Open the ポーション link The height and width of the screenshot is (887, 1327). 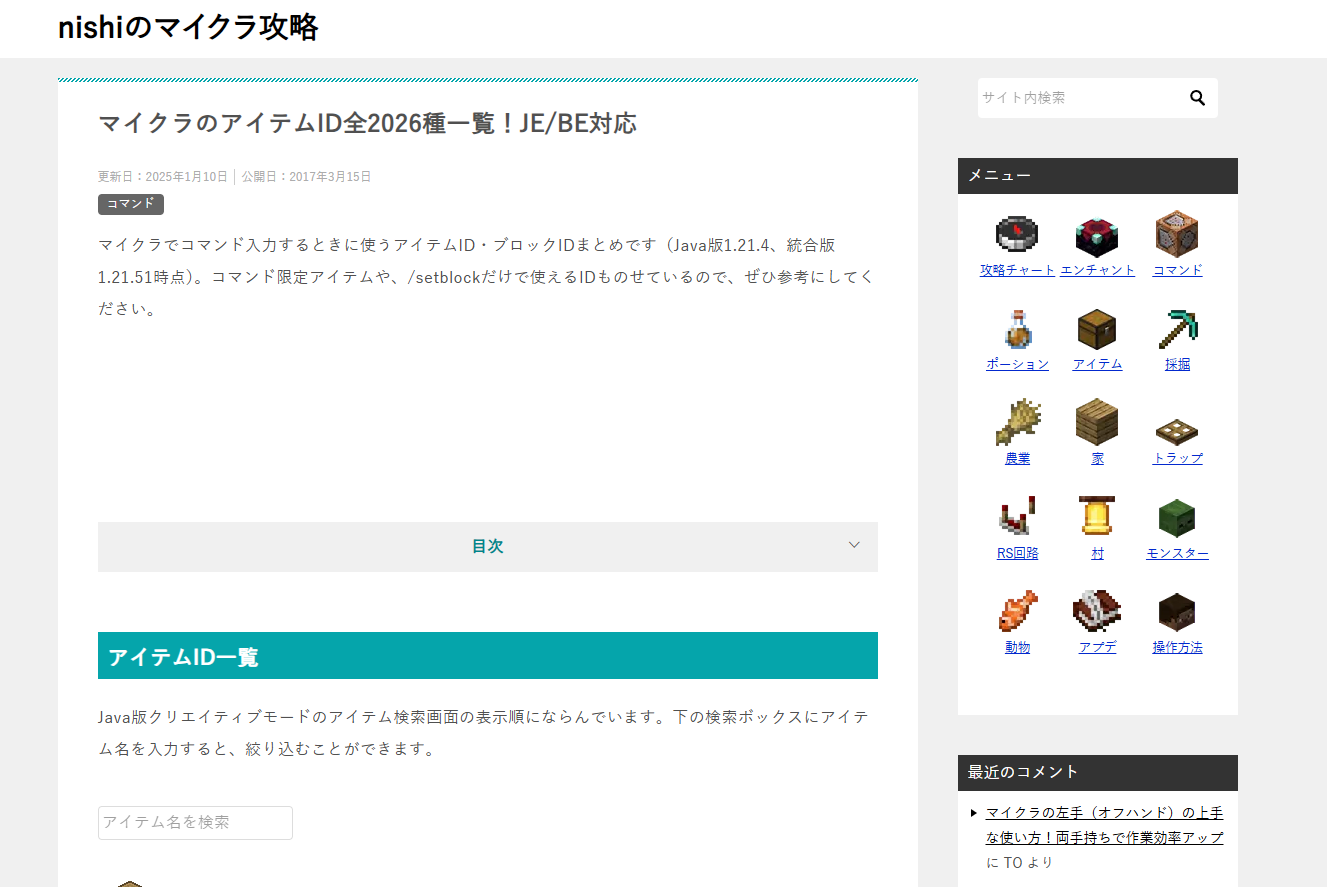1017,364
